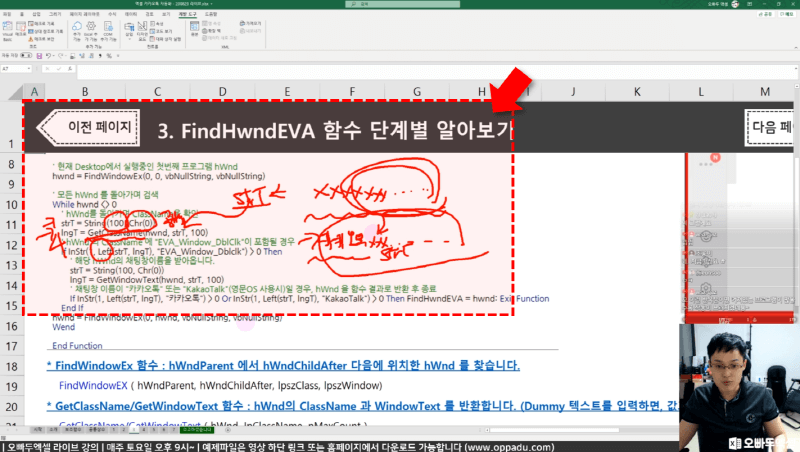Click the user account avatar
The image size is (800, 452).
click(x=735, y=4)
